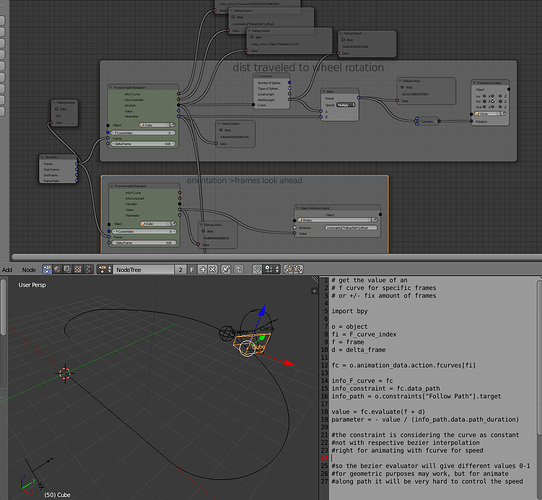Click the FCurveIndex field in upper evaluator node
The height and width of the screenshot is (500, 542).
[x=143, y=133]
